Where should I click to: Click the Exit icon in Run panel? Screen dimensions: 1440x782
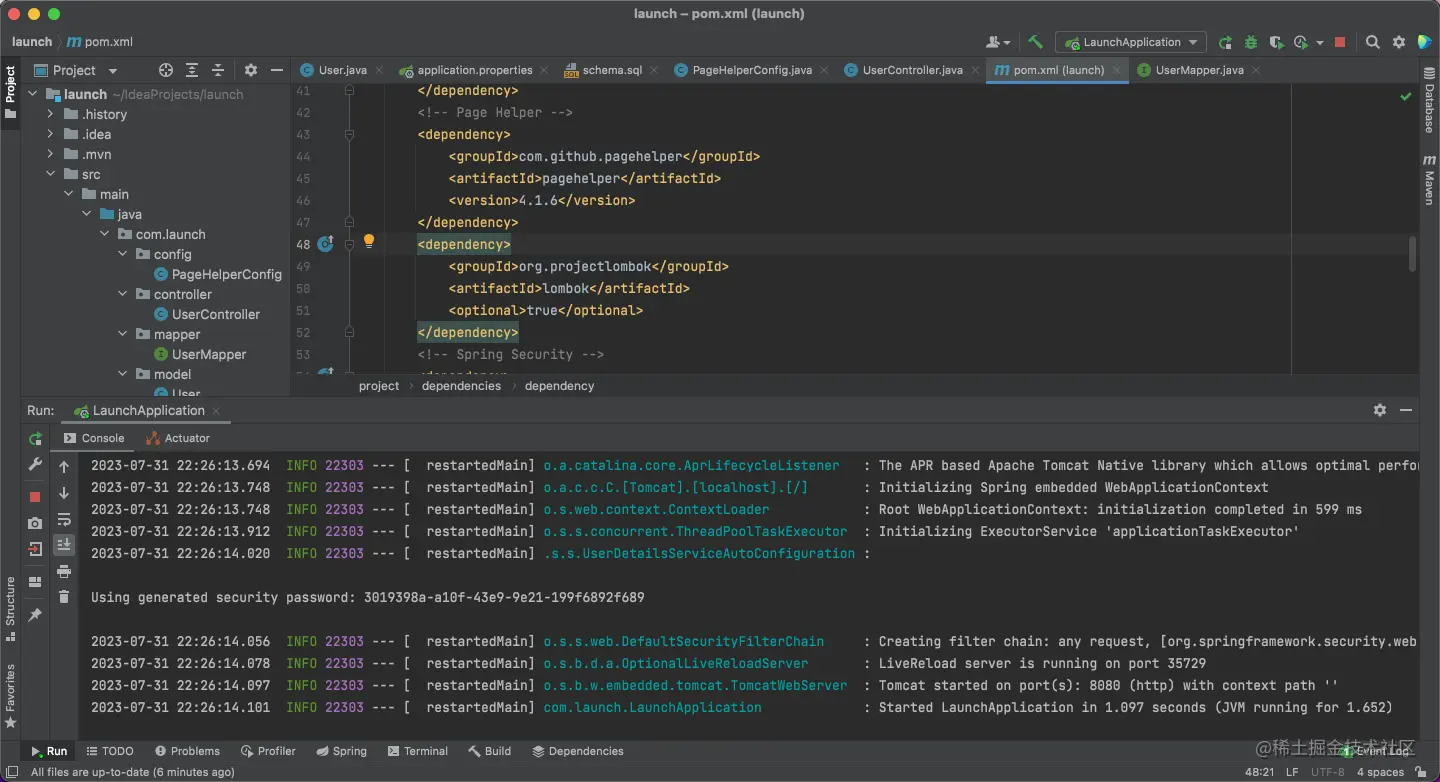coord(35,549)
